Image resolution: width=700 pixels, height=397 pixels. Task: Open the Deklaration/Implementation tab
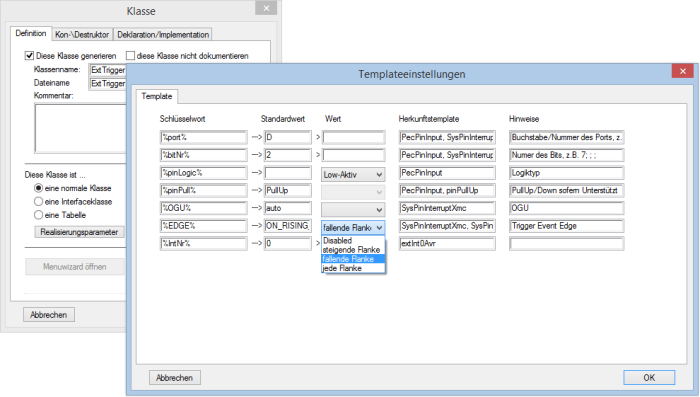(163, 34)
